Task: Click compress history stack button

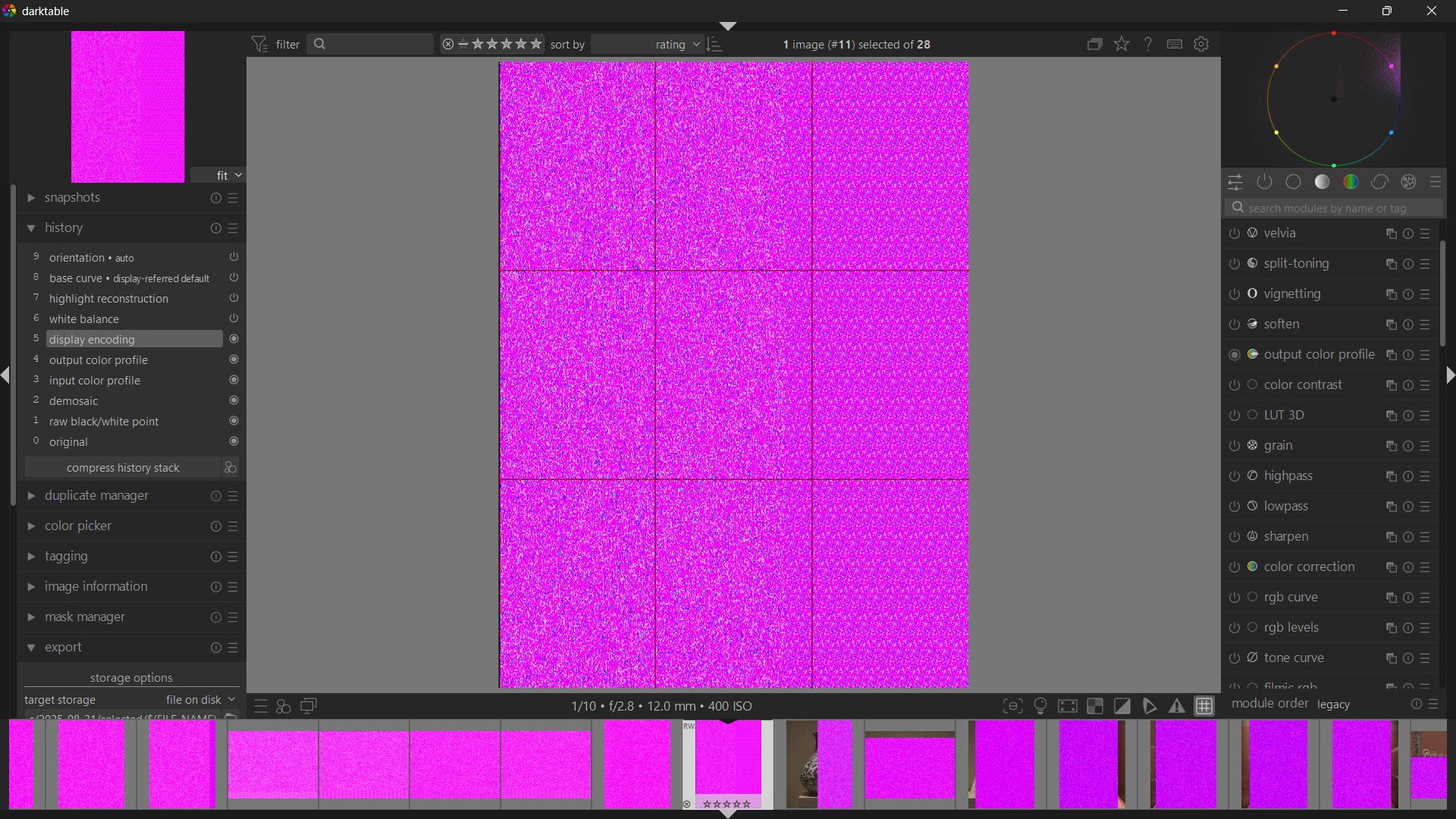Action: 123,468
